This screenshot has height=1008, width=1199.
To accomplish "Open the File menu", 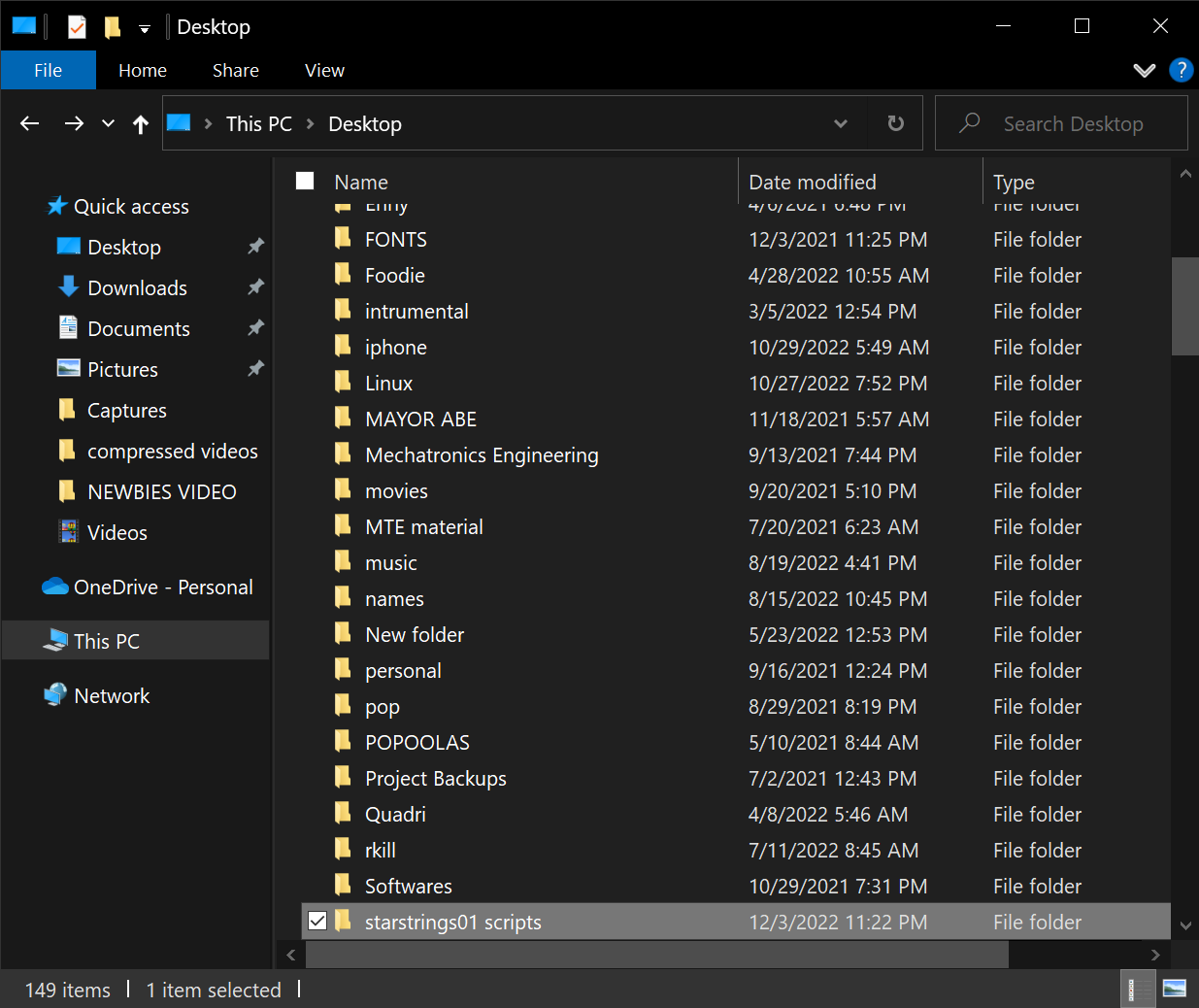I will click(x=49, y=70).
